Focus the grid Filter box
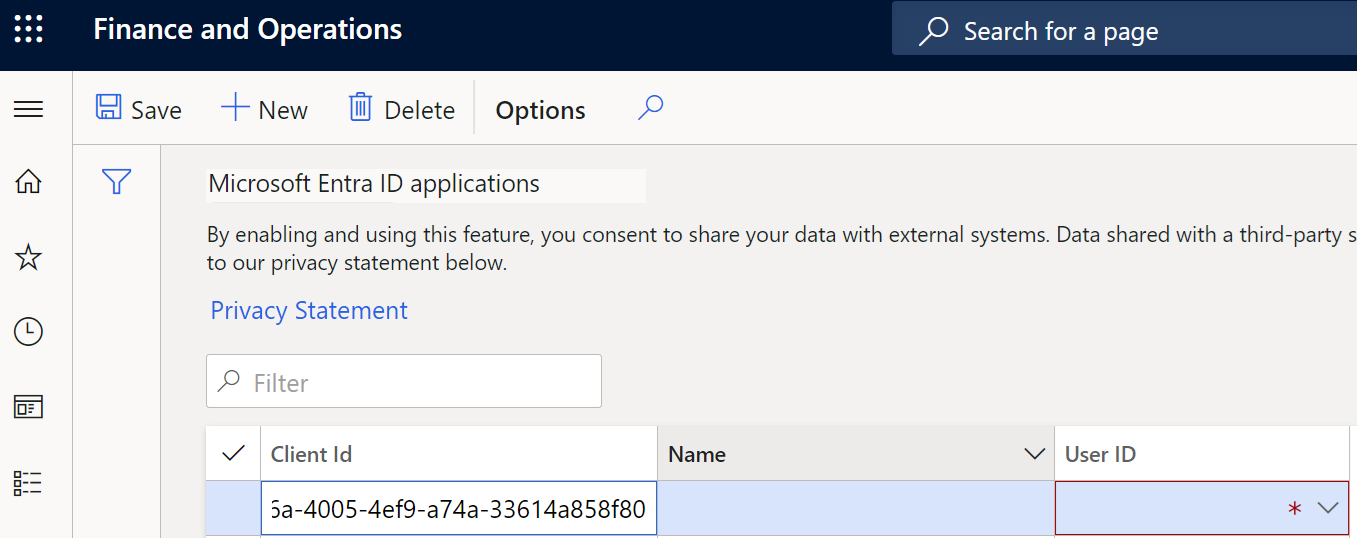 (404, 381)
